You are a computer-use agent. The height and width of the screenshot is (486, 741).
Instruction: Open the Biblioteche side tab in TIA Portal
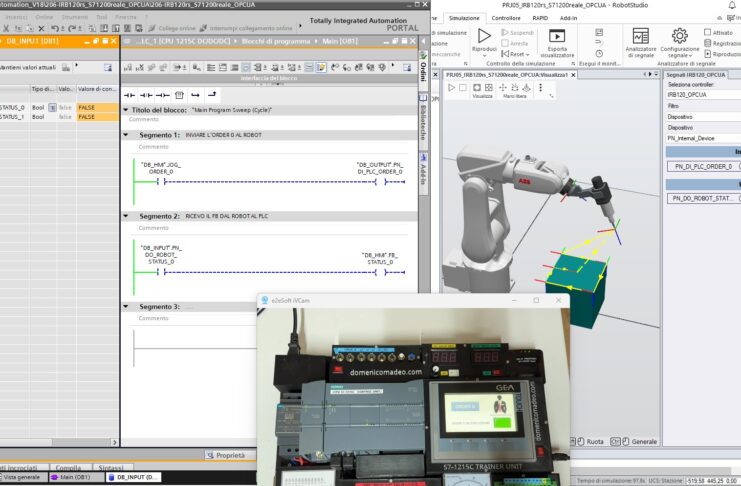423,121
